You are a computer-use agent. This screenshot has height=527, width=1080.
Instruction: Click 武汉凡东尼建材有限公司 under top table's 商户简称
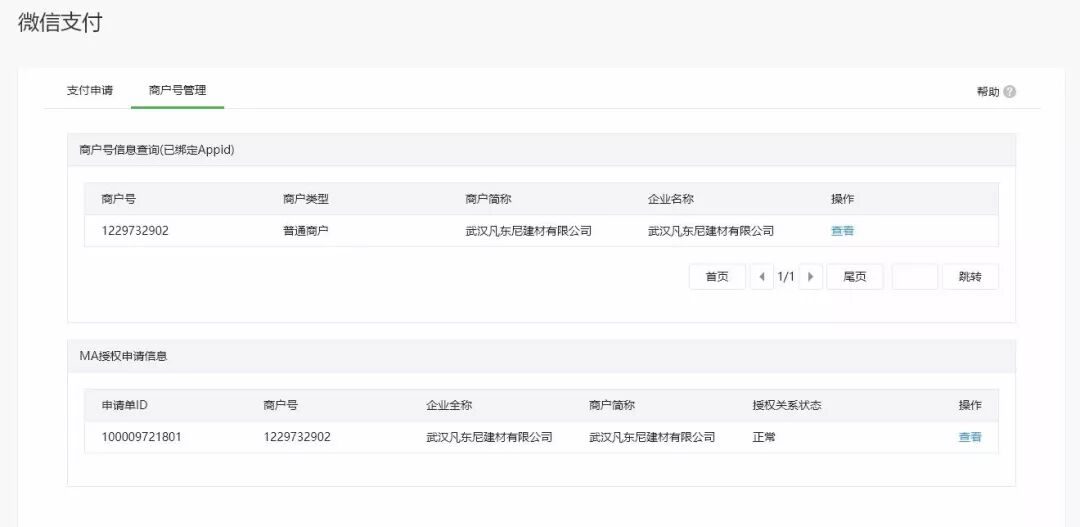pos(528,231)
